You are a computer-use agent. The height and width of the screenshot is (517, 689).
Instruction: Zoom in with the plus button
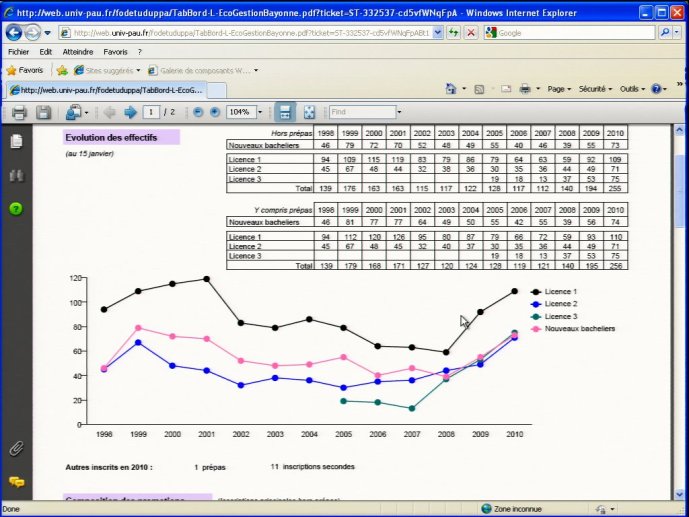pos(214,112)
